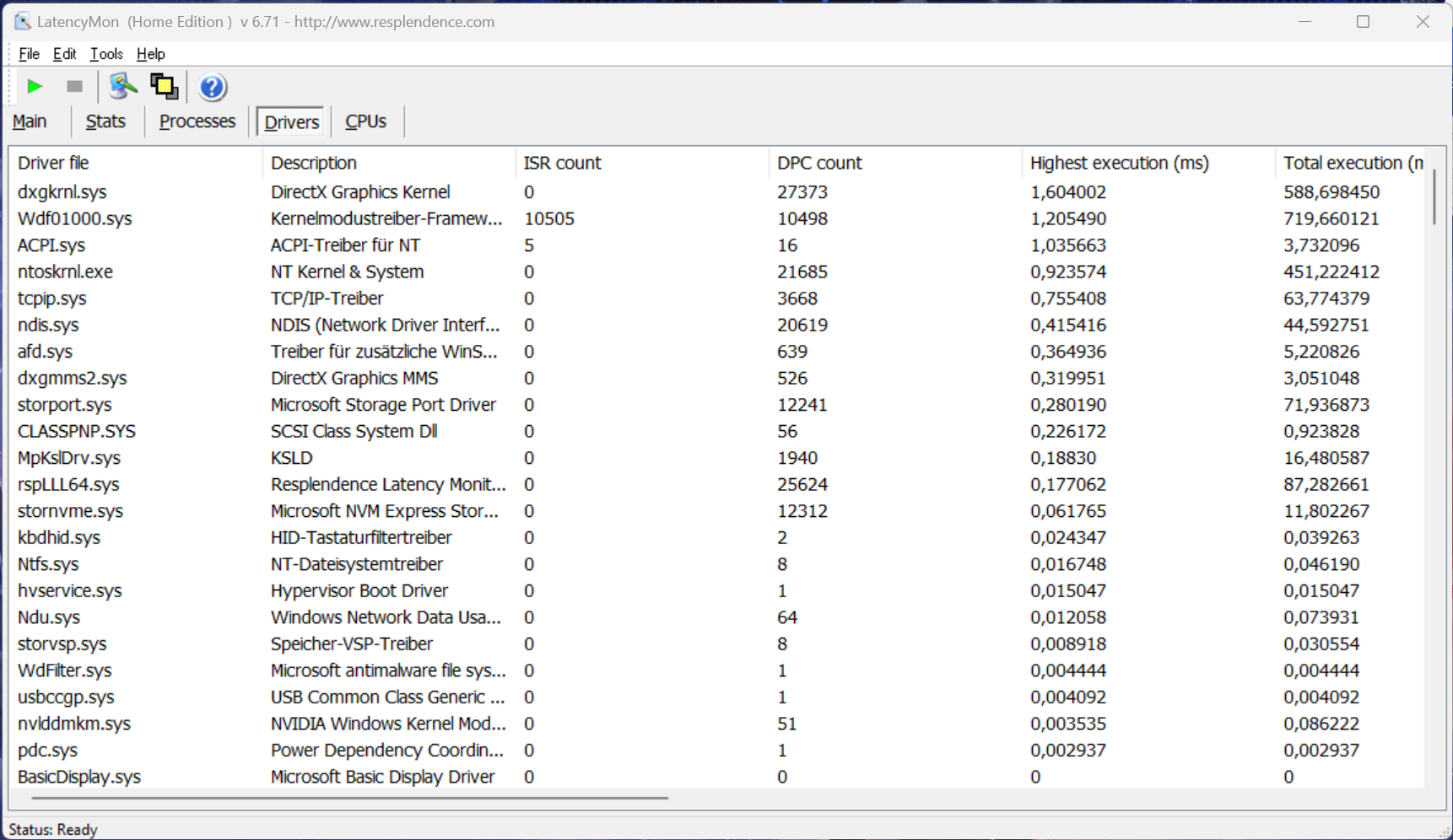1453x840 pixels.
Task: Sort by the Total execution column header
Action: coord(1350,163)
